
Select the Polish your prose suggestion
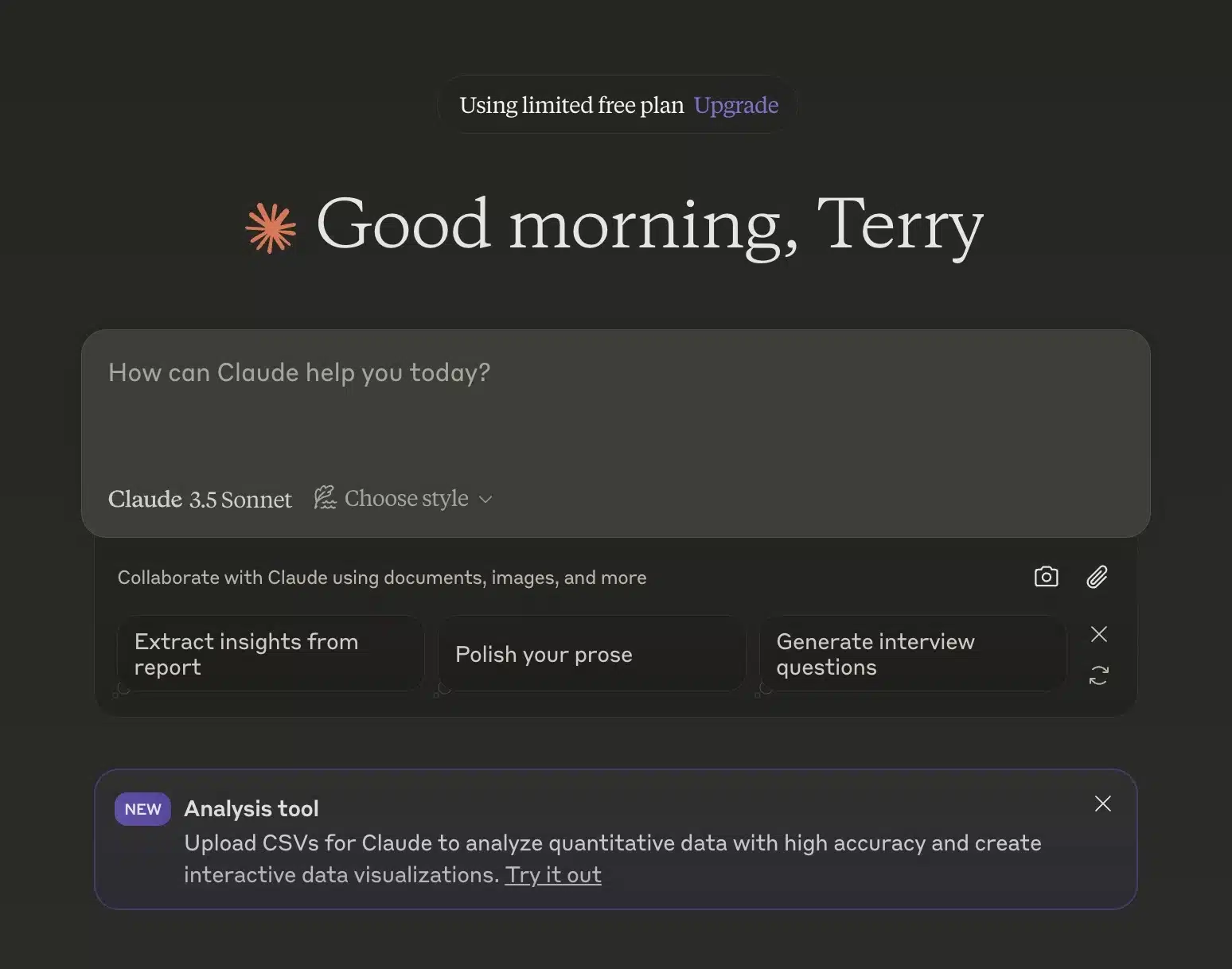coord(591,654)
